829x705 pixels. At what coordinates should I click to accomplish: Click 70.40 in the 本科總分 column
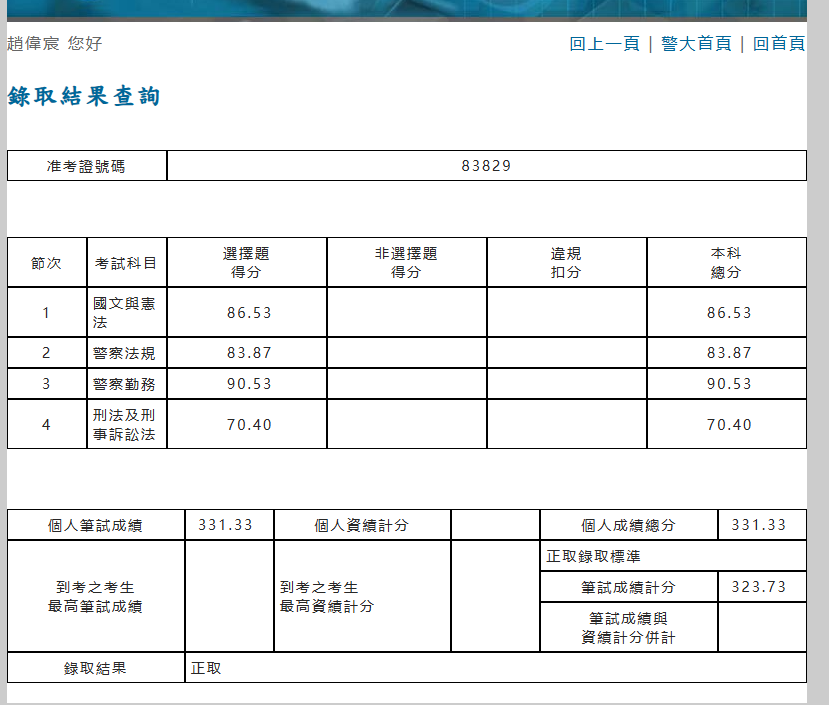[729, 425]
